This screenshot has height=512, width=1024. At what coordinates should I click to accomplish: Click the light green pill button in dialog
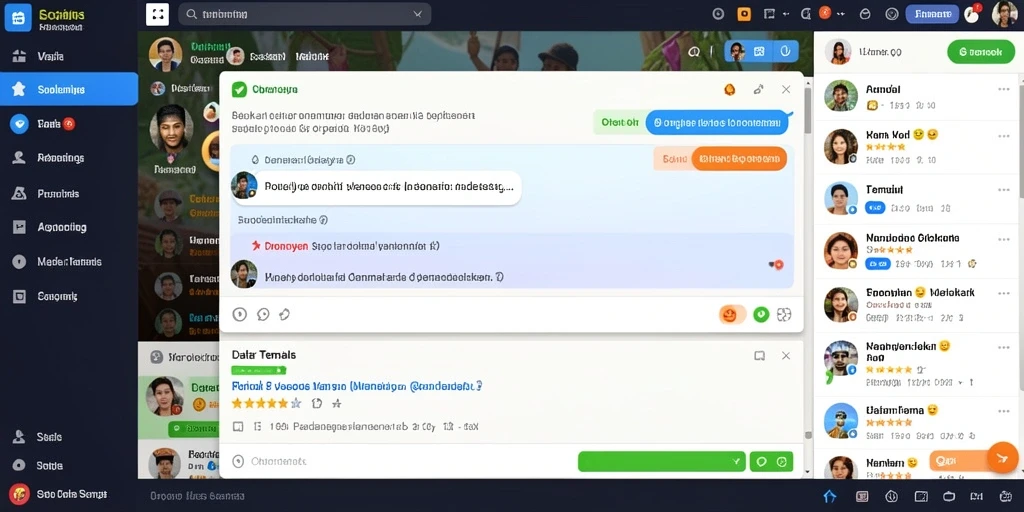[618, 122]
